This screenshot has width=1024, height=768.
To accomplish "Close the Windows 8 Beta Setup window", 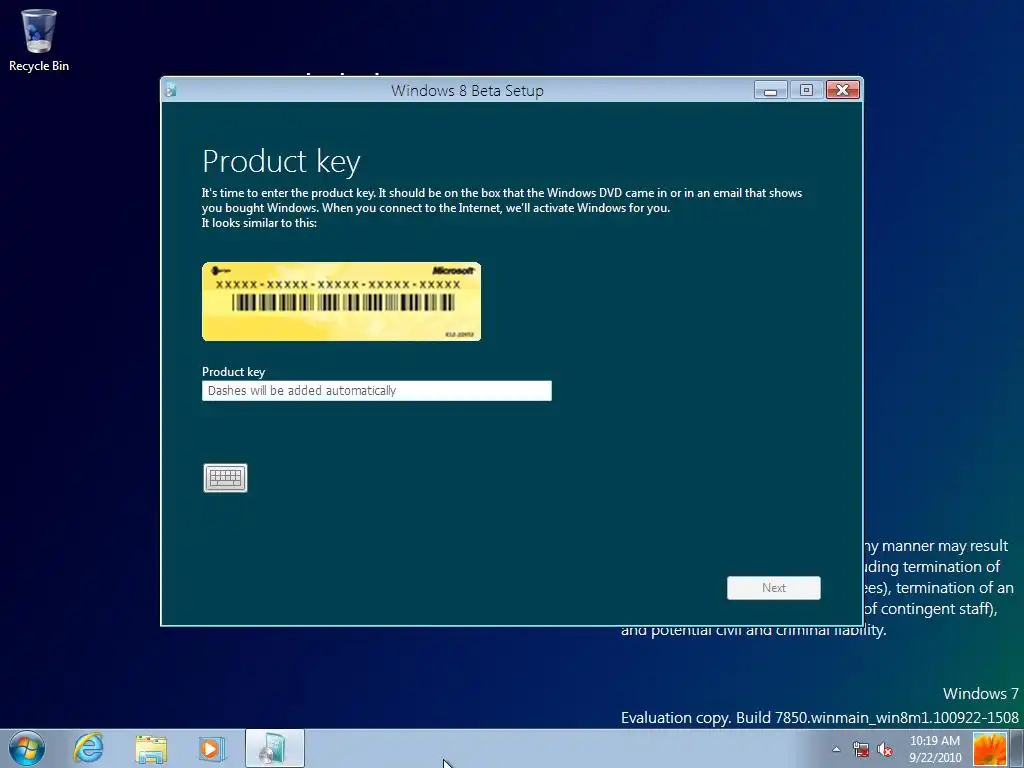I will click(x=842, y=90).
